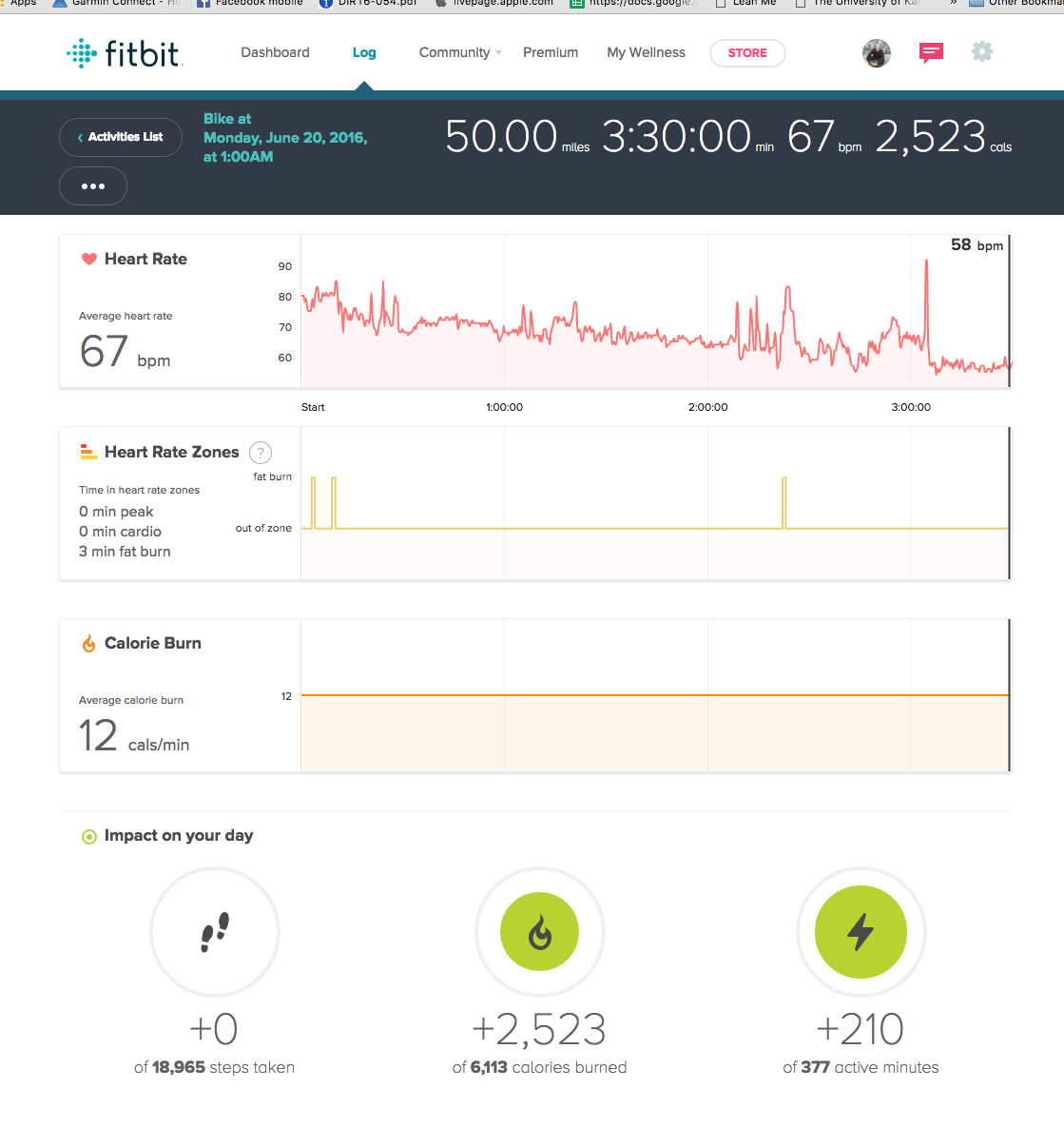The height and width of the screenshot is (1127, 1064).
Task: Click the Fitbit logo
Action: tap(125, 53)
